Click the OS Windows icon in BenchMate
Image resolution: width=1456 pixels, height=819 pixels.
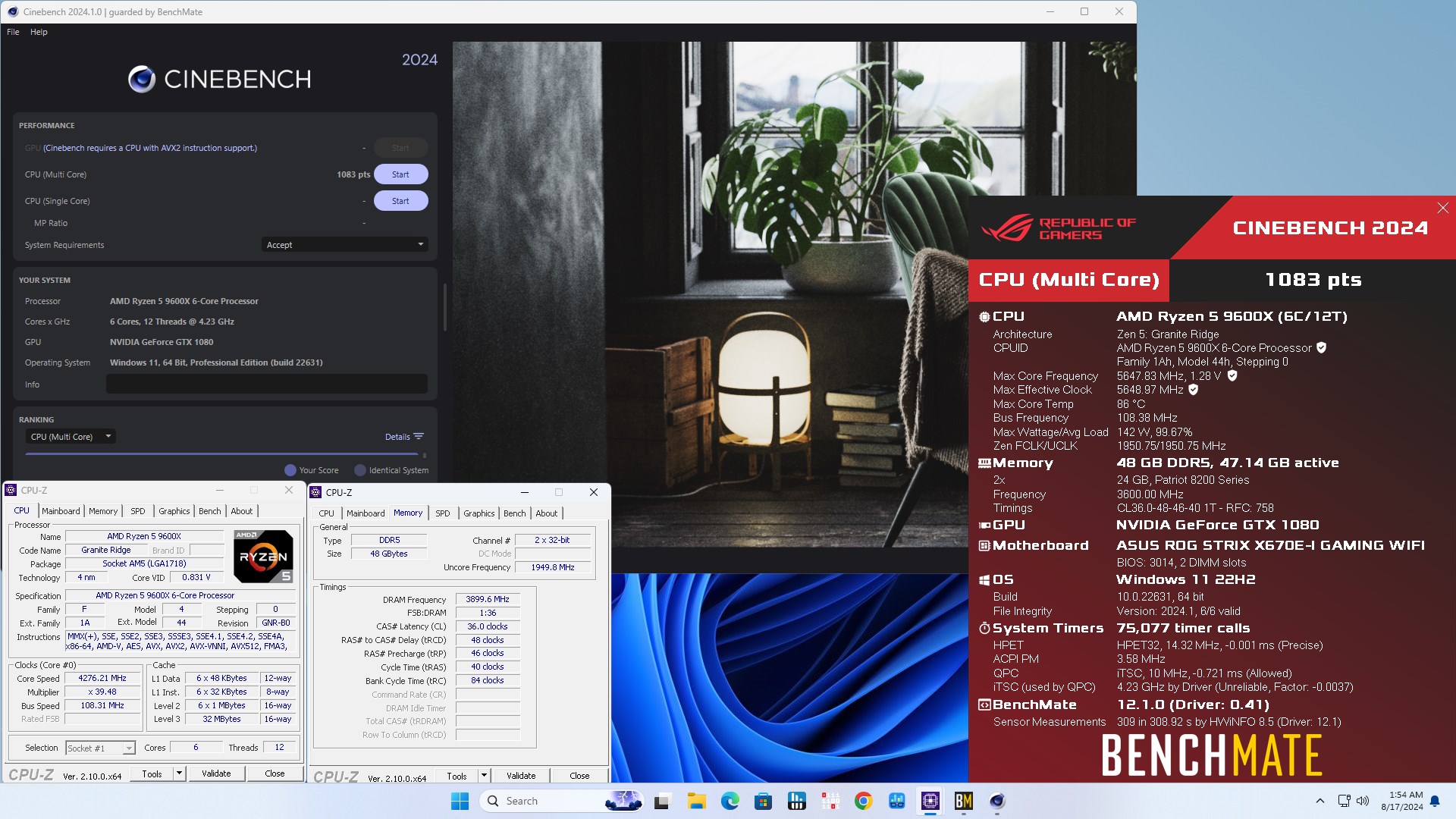coord(984,579)
